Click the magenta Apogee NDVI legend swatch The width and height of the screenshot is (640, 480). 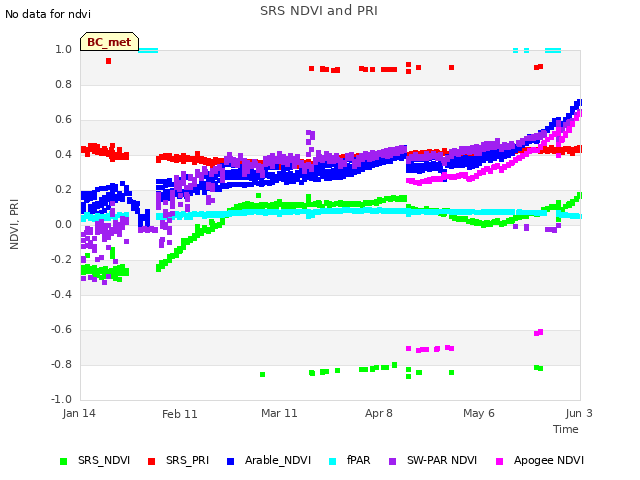[x=499, y=461]
